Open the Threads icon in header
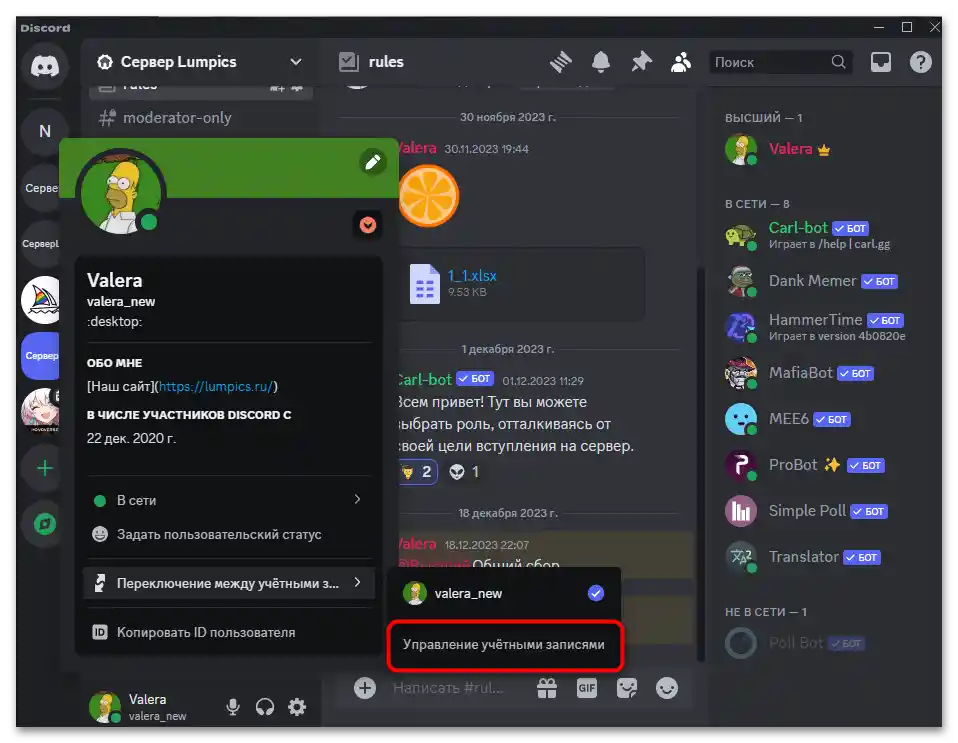This screenshot has width=958, height=743. click(560, 62)
